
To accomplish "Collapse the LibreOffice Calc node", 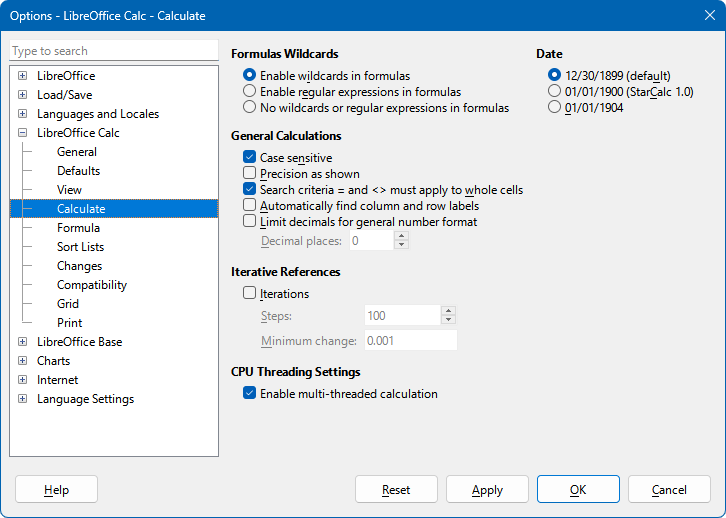I will point(22,133).
